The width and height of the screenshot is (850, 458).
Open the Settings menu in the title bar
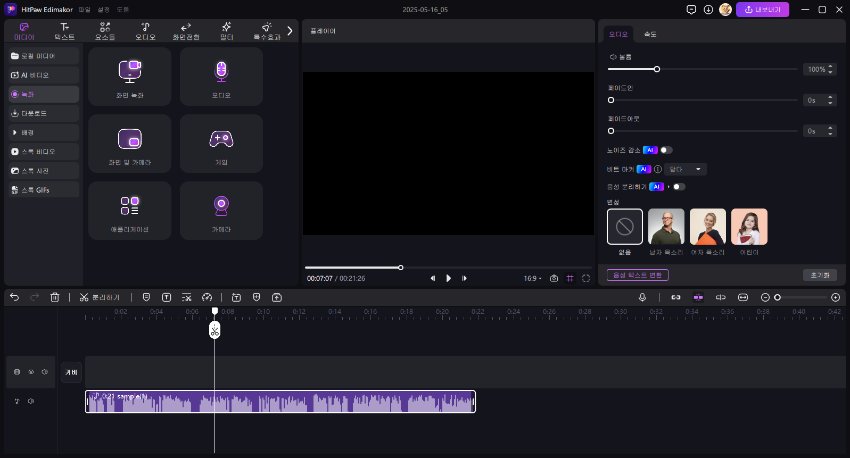[104, 10]
